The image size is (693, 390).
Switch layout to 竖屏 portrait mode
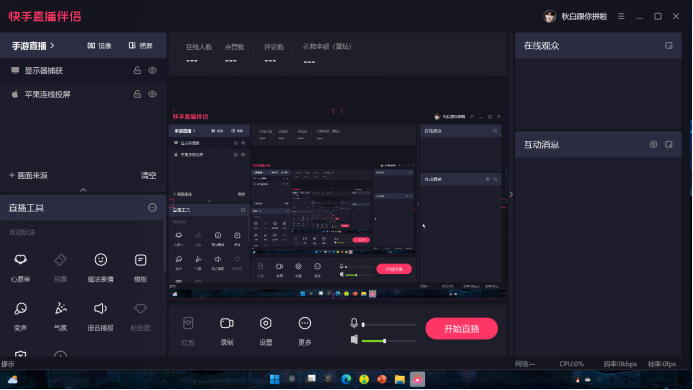(x=141, y=46)
